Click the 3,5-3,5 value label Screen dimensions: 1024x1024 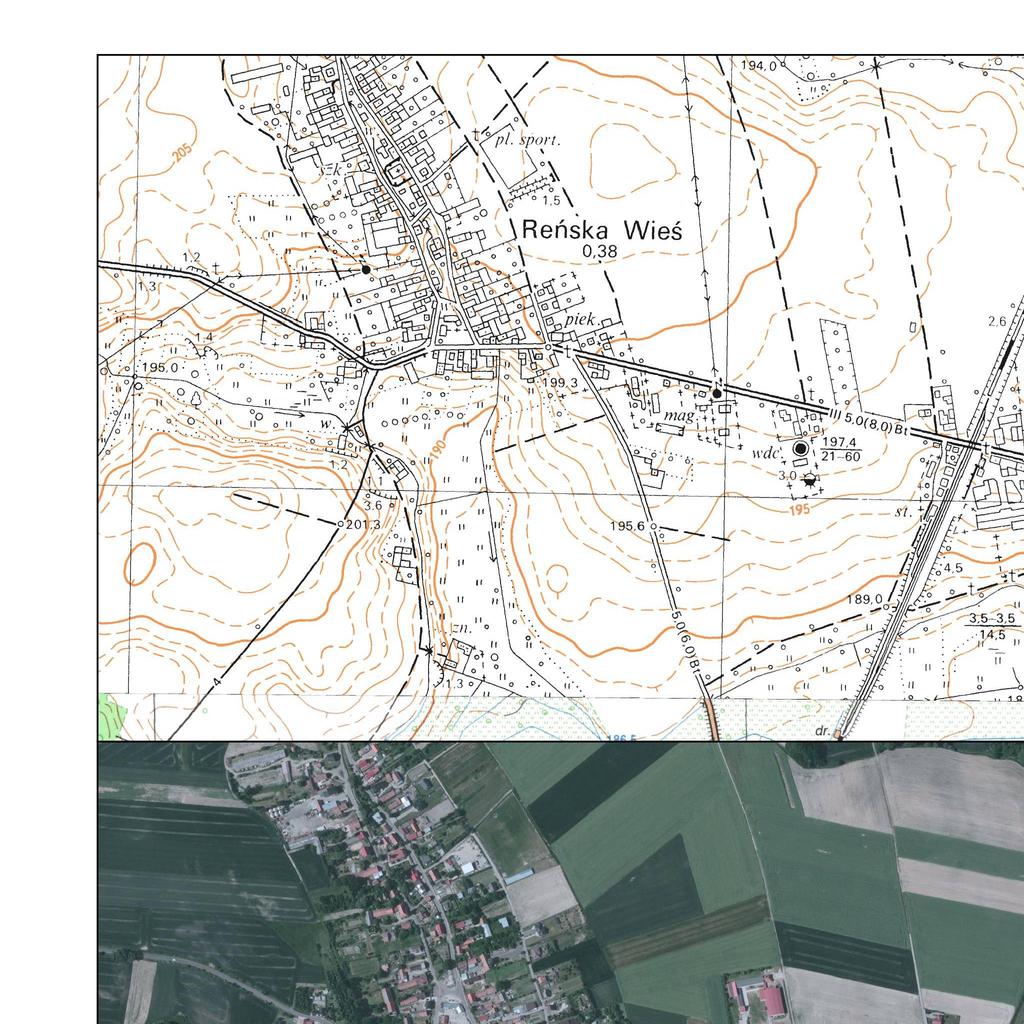991,618
